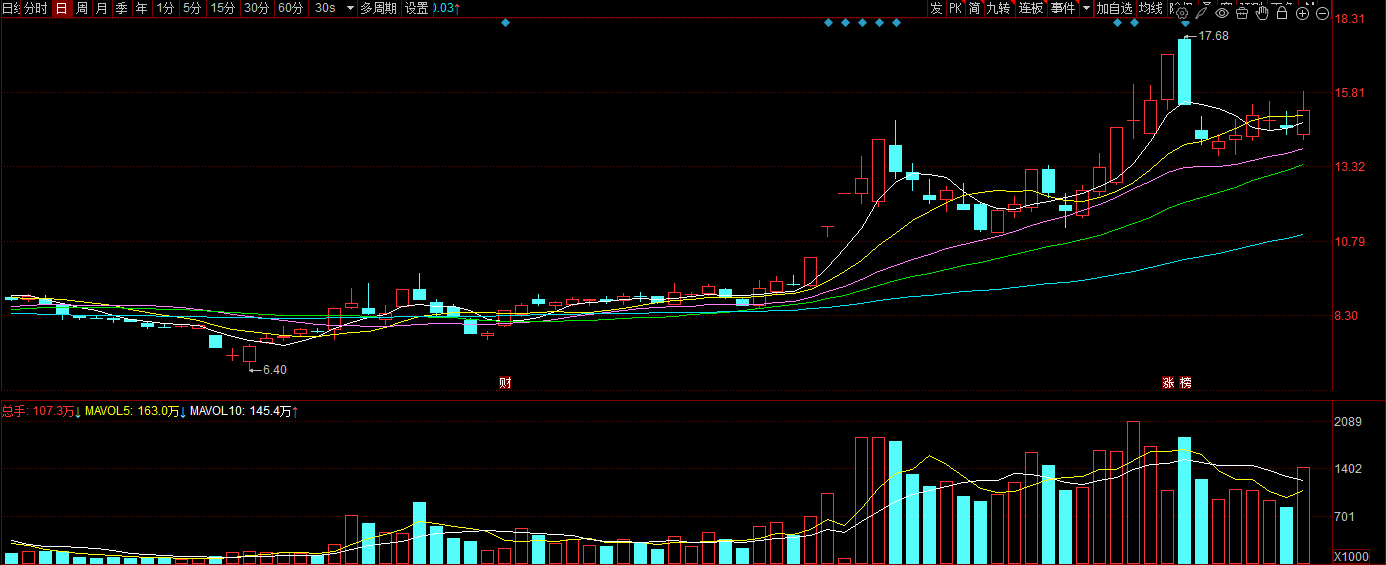
Task: Click the 8.30 price axis label
Action: [1348, 316]
